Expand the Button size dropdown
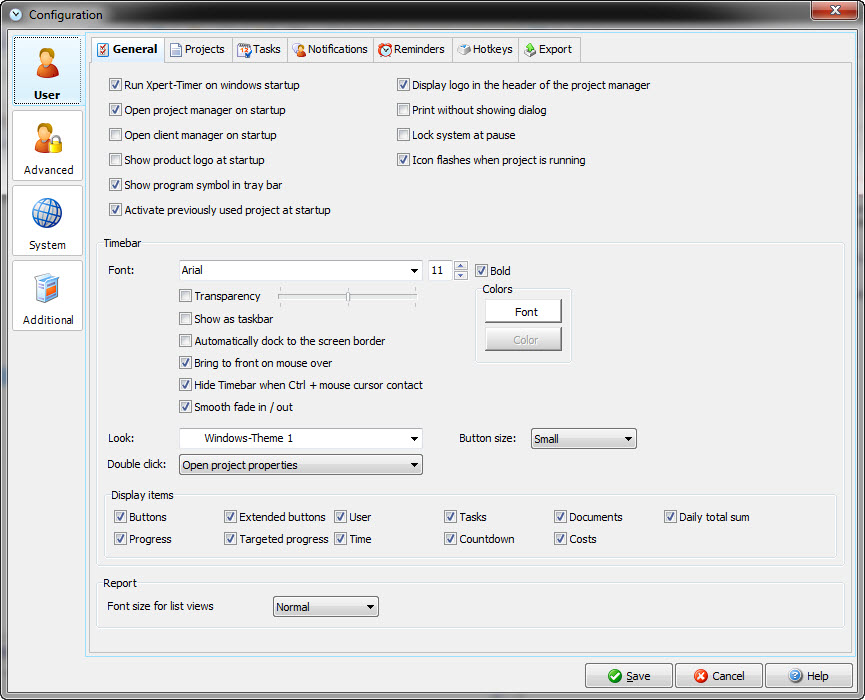The width and height of the screenshot is (865, 700). point(584,439)
